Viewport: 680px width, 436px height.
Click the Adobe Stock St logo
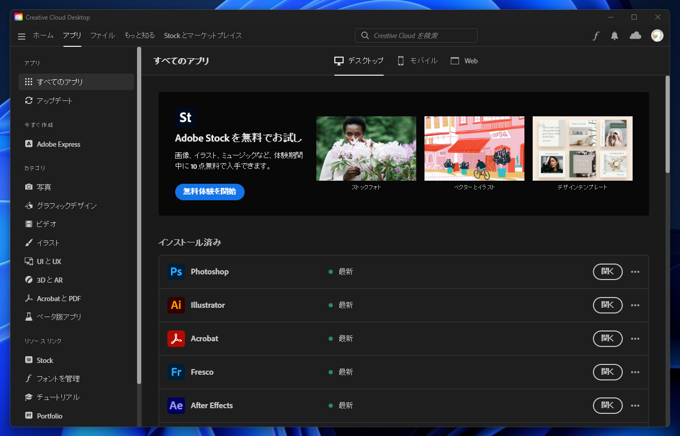click(185, 117)
